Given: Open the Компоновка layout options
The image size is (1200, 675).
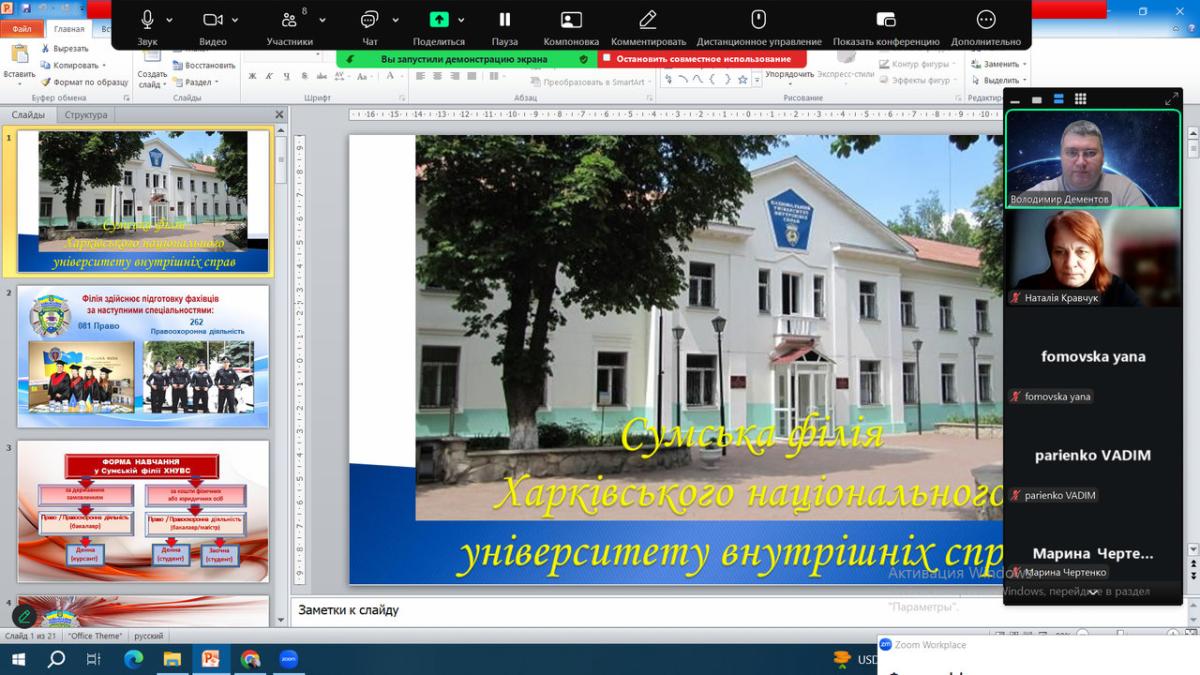Looking at the screenshot, I should point(571,26).
